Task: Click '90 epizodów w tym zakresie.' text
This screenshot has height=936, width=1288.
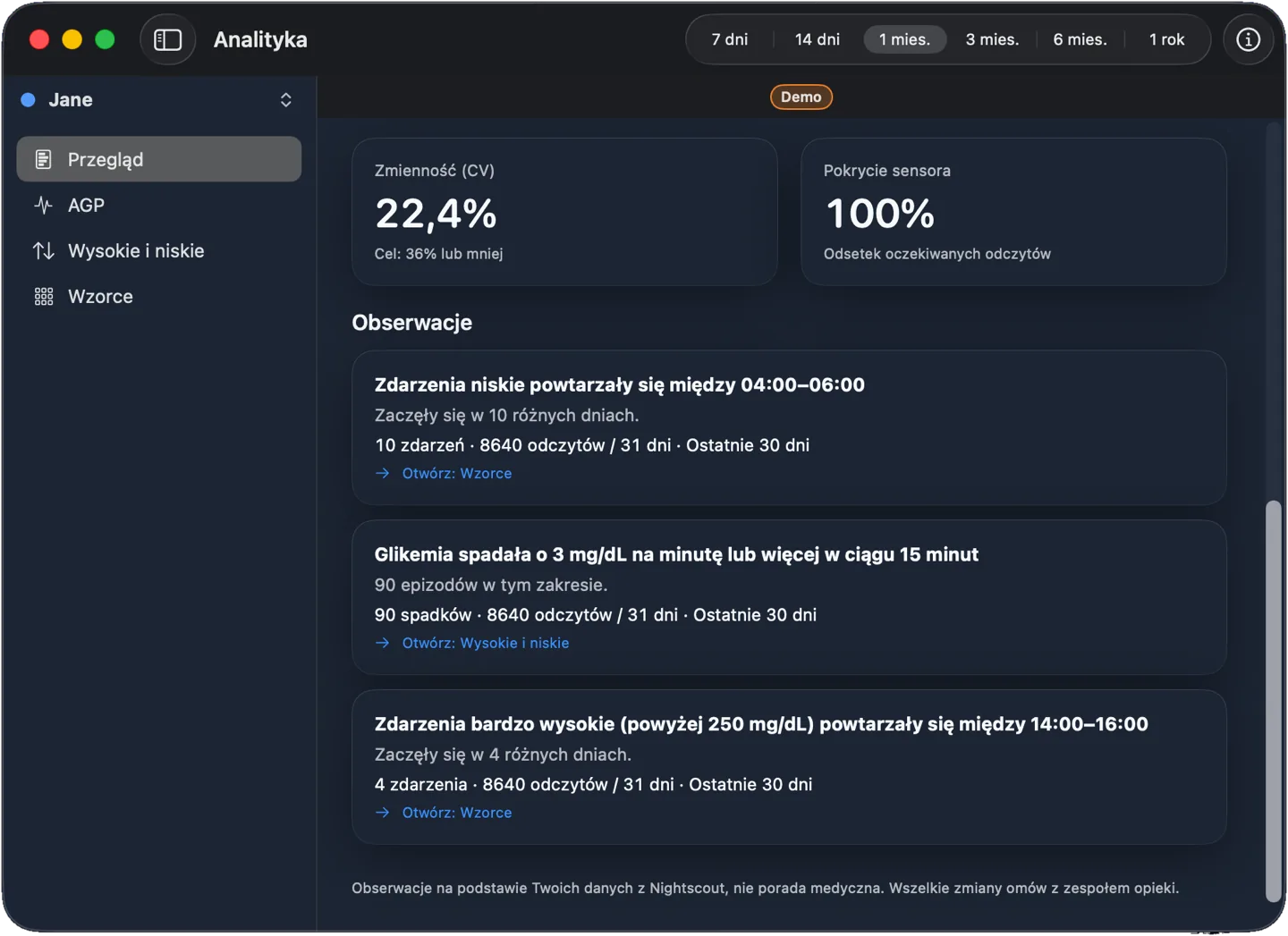Action: click(x=491, y=585)
